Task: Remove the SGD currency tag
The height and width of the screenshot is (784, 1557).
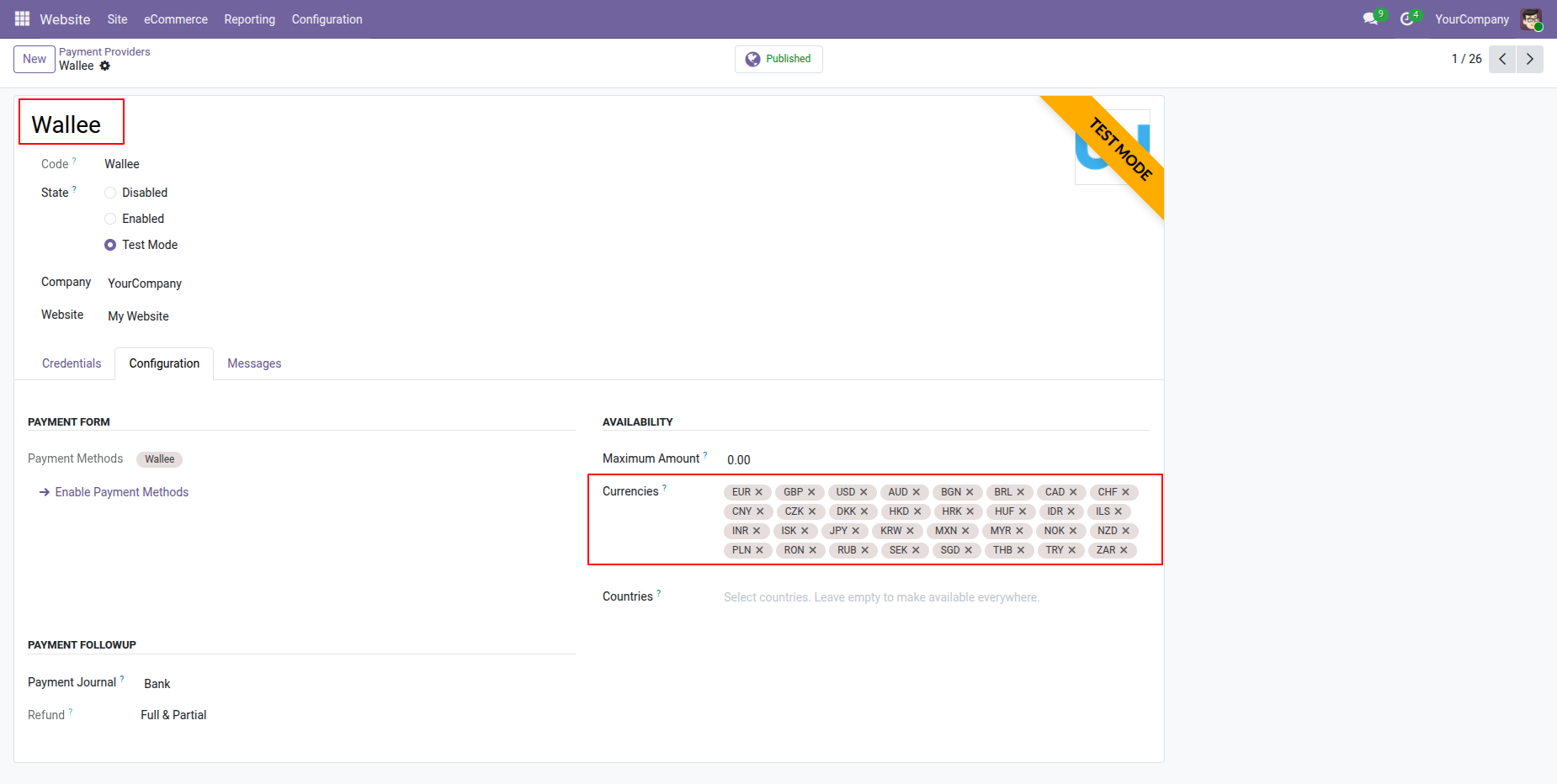Action: point(969,550)
